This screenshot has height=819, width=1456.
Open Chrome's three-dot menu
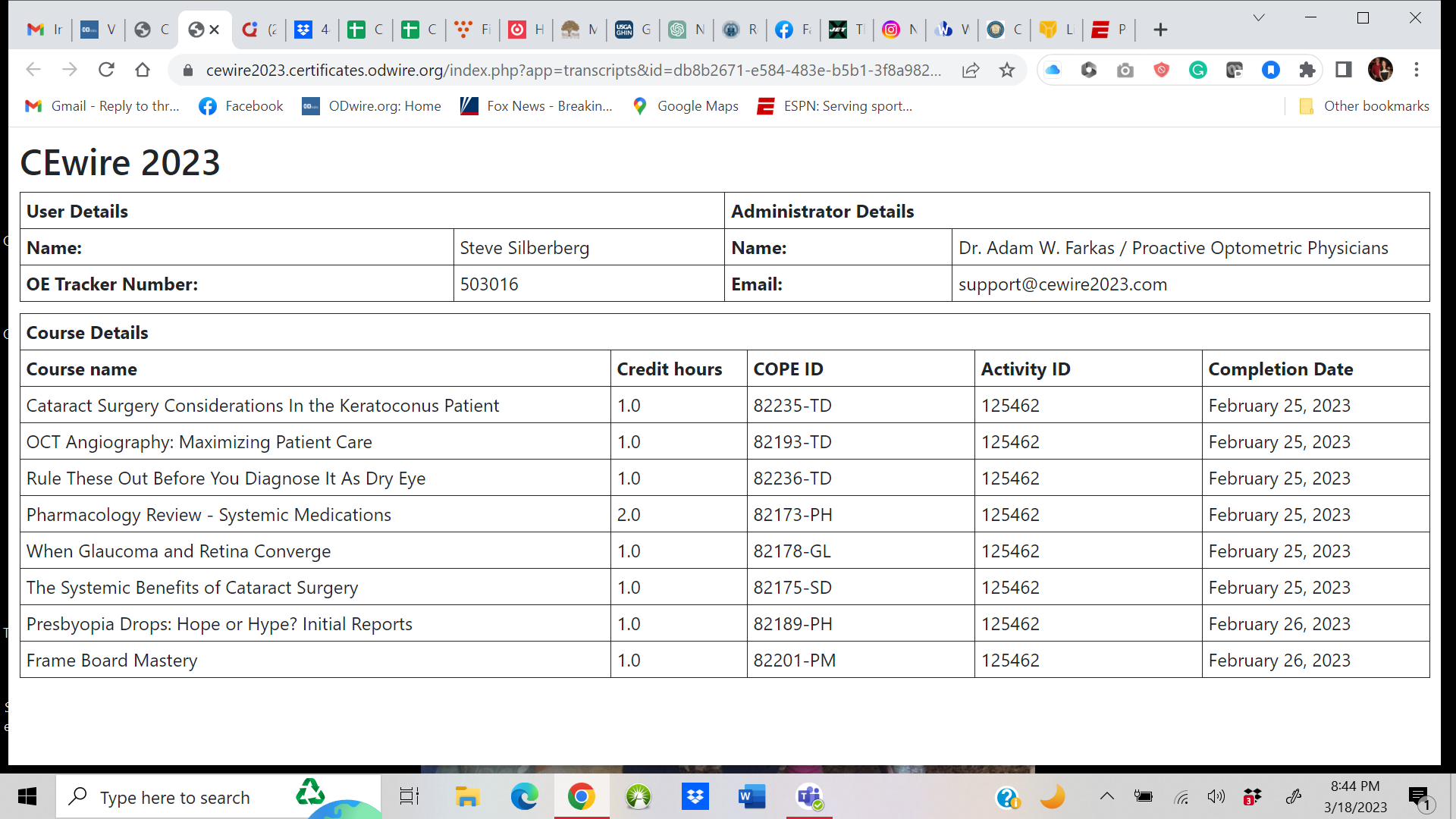pyautogui.click(x=1417, y=70)
